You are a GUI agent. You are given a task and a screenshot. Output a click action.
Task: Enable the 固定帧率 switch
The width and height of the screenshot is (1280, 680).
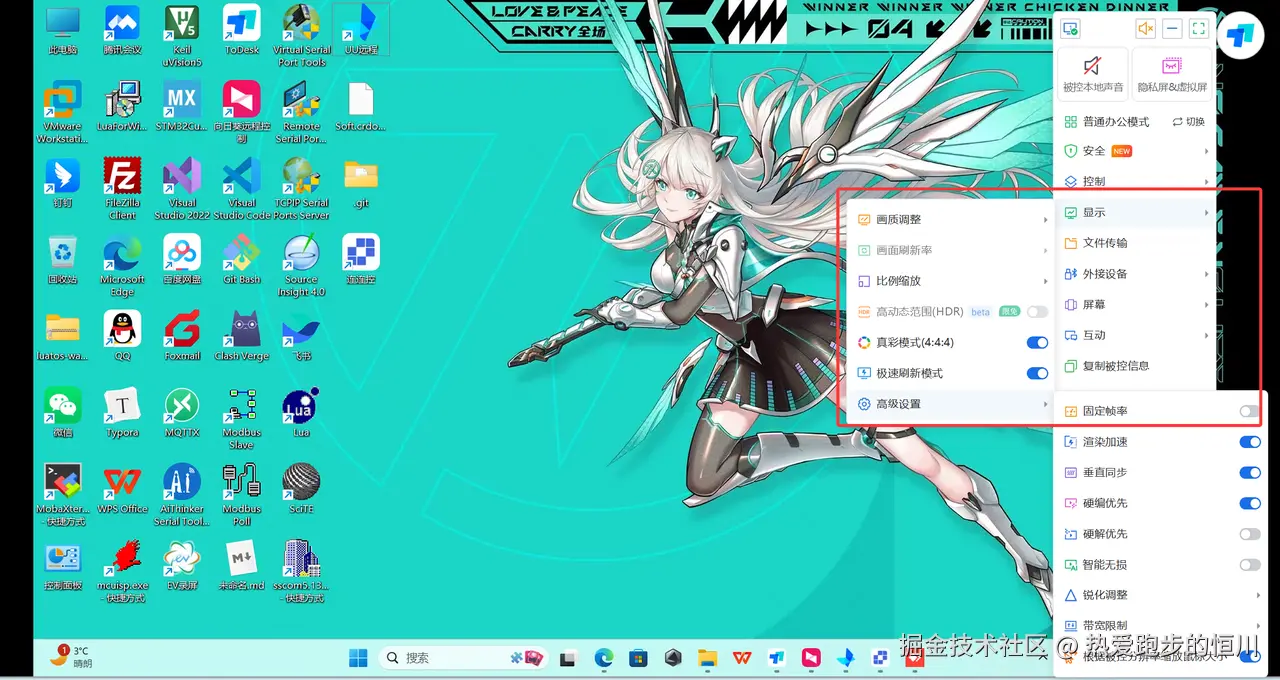click(1249, 412)
